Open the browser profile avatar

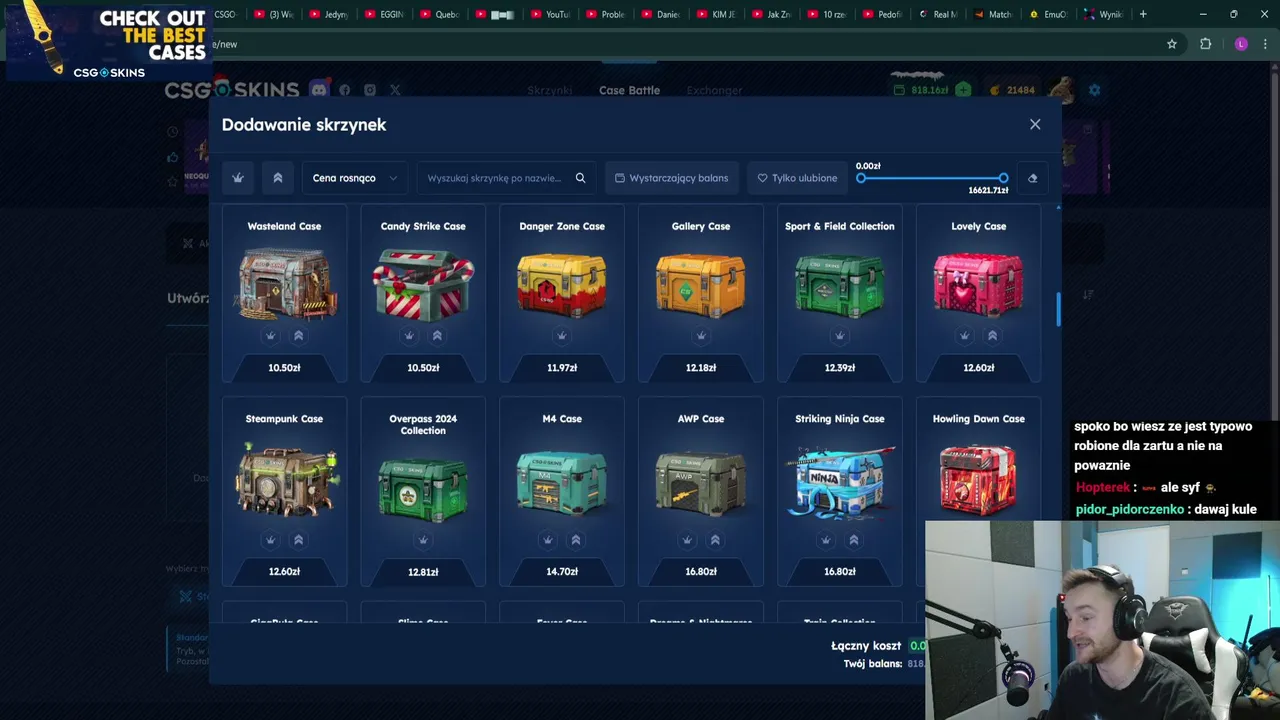click(x=1241, y=44)
